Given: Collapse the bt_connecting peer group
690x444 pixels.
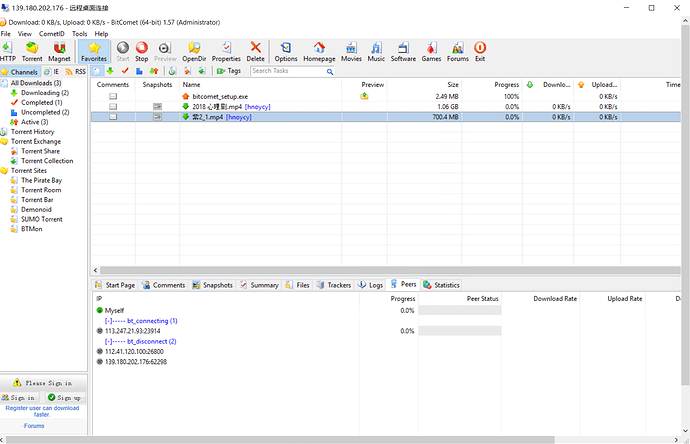Looking at the screenshot, I should click(x=108, y=321).
